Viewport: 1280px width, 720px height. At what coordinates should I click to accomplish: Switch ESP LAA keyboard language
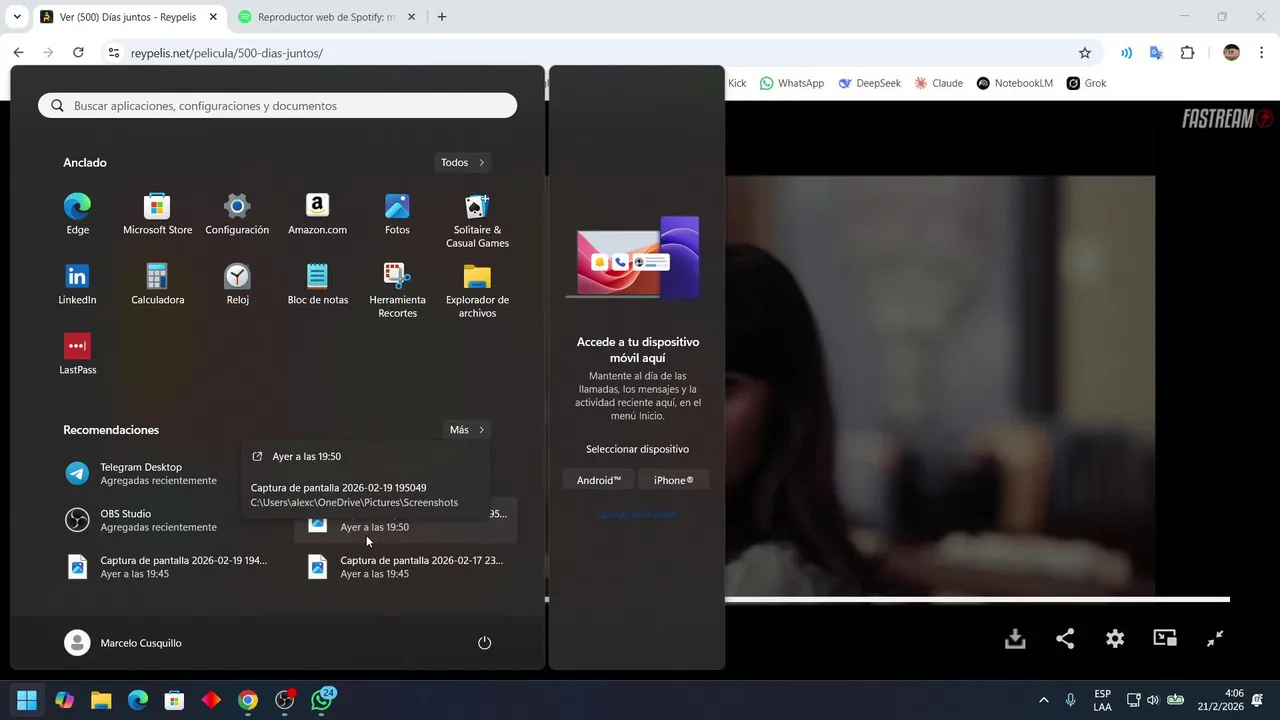coord(1102,700)
